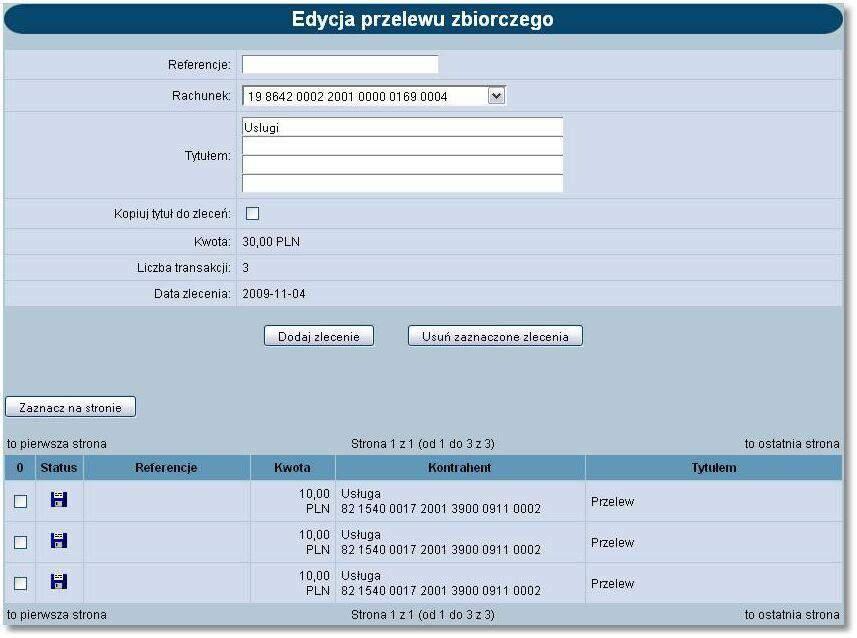Click 'Usługa' contractor in first row
Screen dimensions: 857x638
(x=361, y=494)
